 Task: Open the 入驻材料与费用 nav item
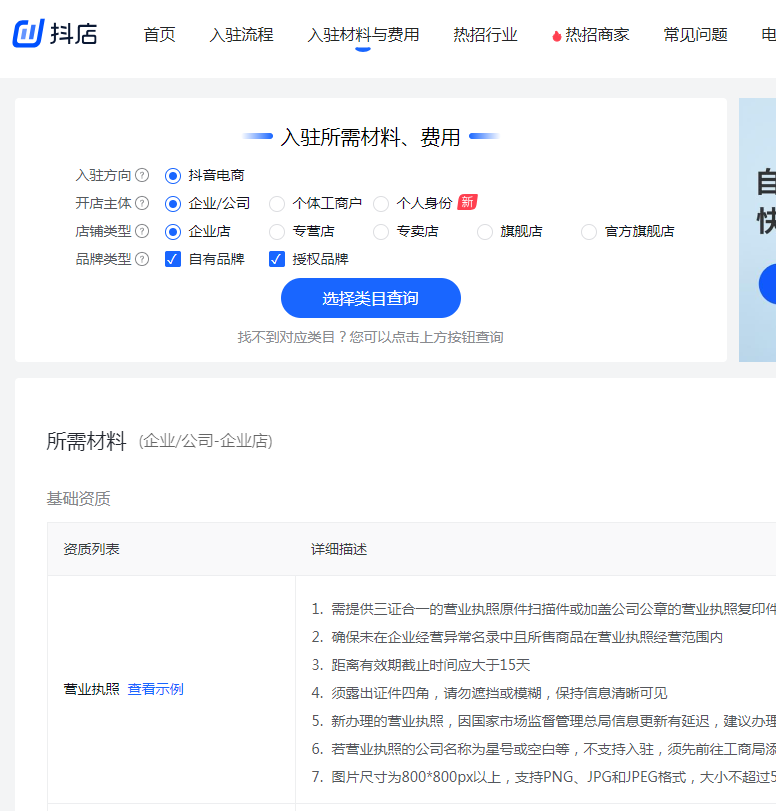363,35
